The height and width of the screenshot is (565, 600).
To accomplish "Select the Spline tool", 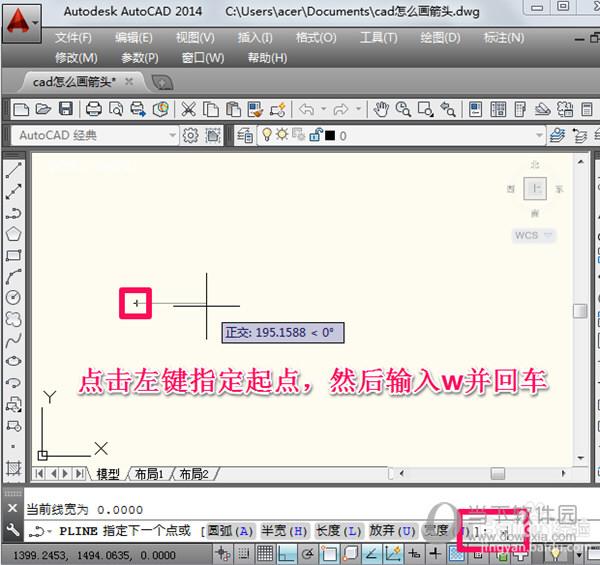I will pos(13,340).
